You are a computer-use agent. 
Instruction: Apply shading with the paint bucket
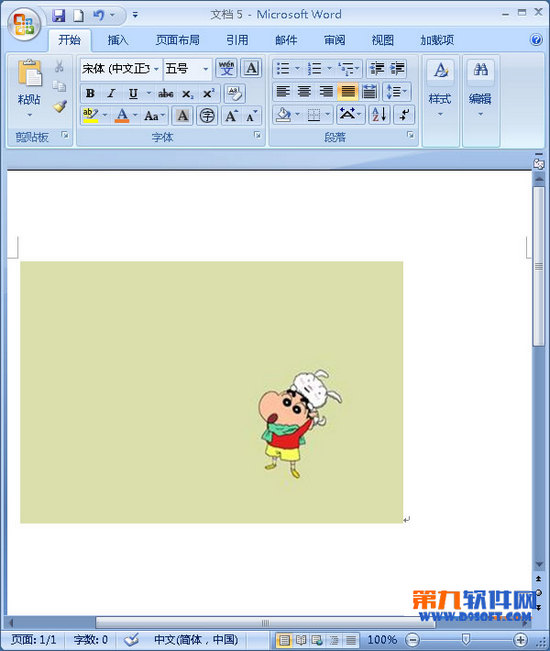click(284, 114)
